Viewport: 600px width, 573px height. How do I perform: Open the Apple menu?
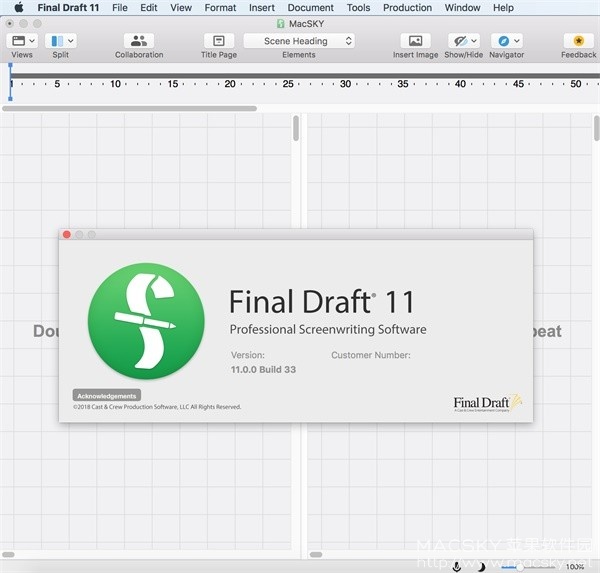pos(18,7)
